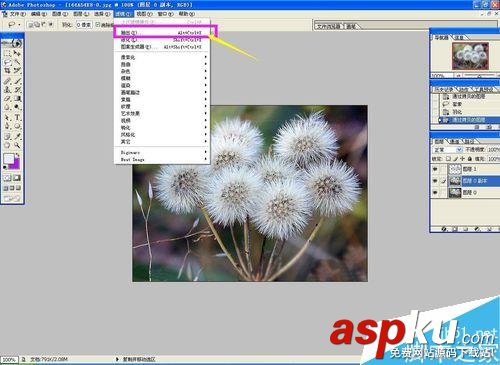Screen dimensions: 500x365
Task: Select the Move tool
Action: [x=17, y=54]
